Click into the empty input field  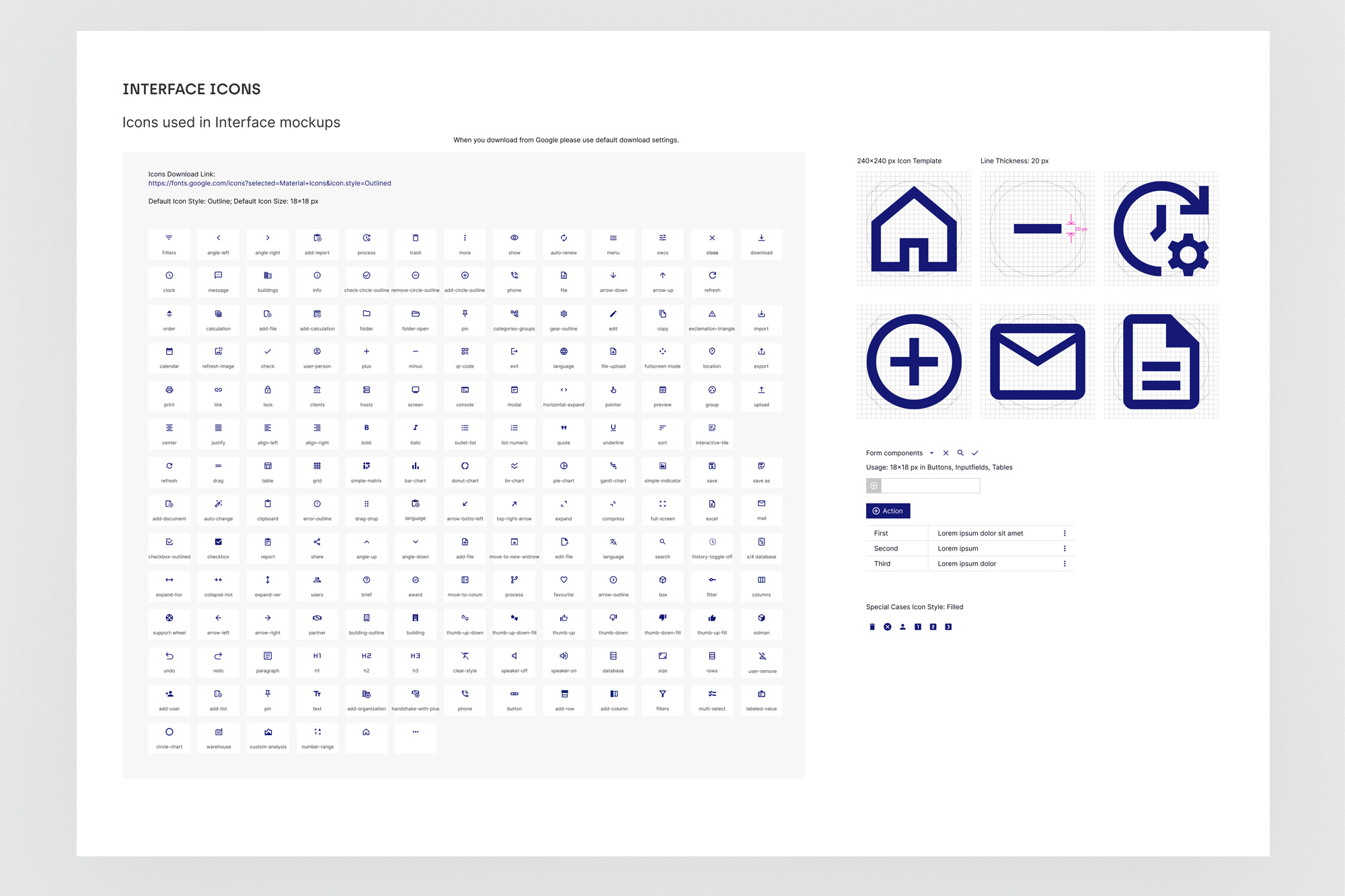point(930,485)
